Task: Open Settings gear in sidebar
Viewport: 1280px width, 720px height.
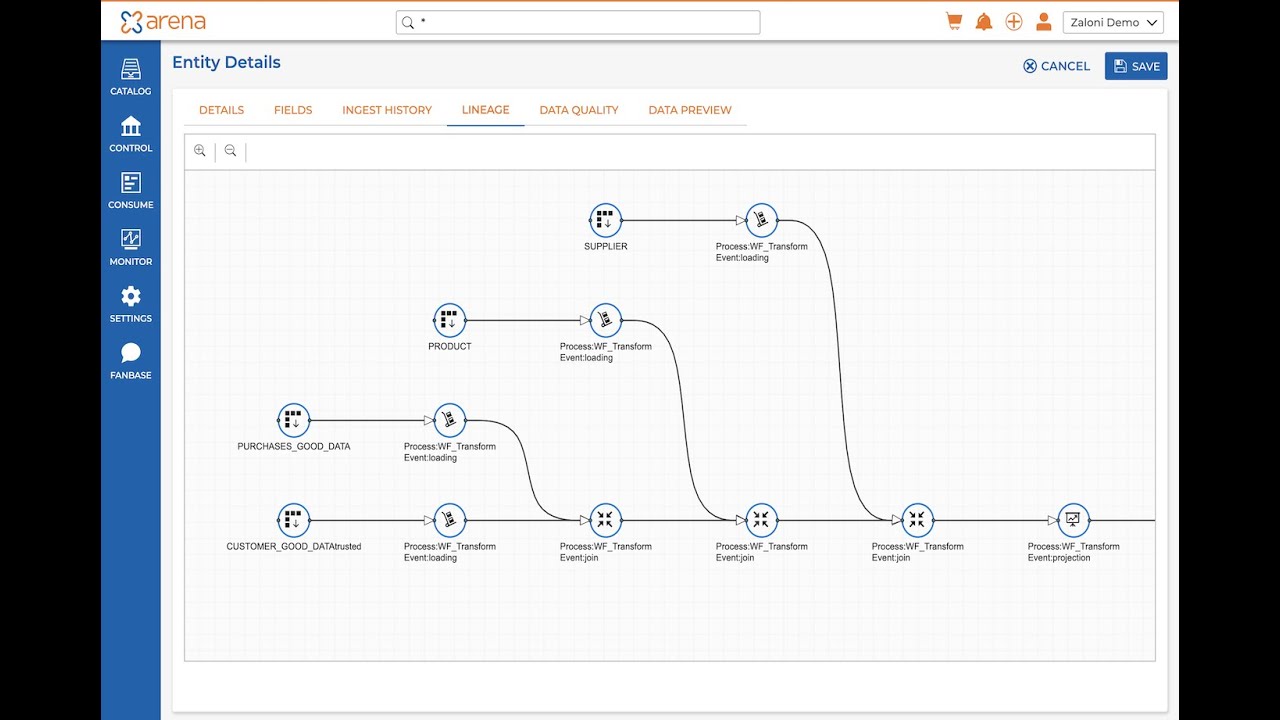Action: (x=131, y=304)
